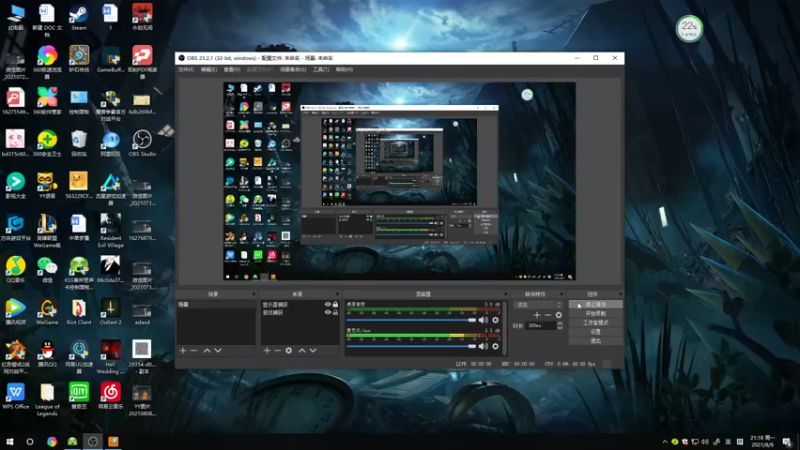Viewport: 800px width, 450px height.
Task: Toggle the lock on the second (game capture) source
Action: pos(335,312)
